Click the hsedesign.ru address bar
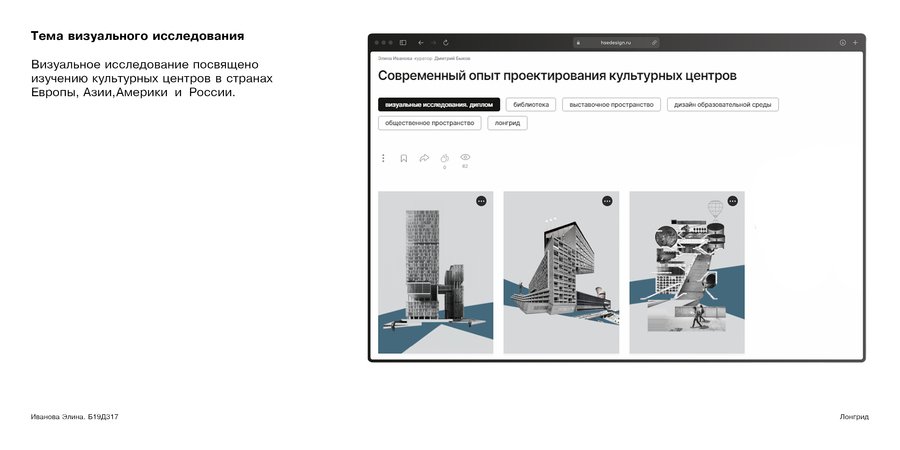The image size is (900, 450). (x=616, y=42)
